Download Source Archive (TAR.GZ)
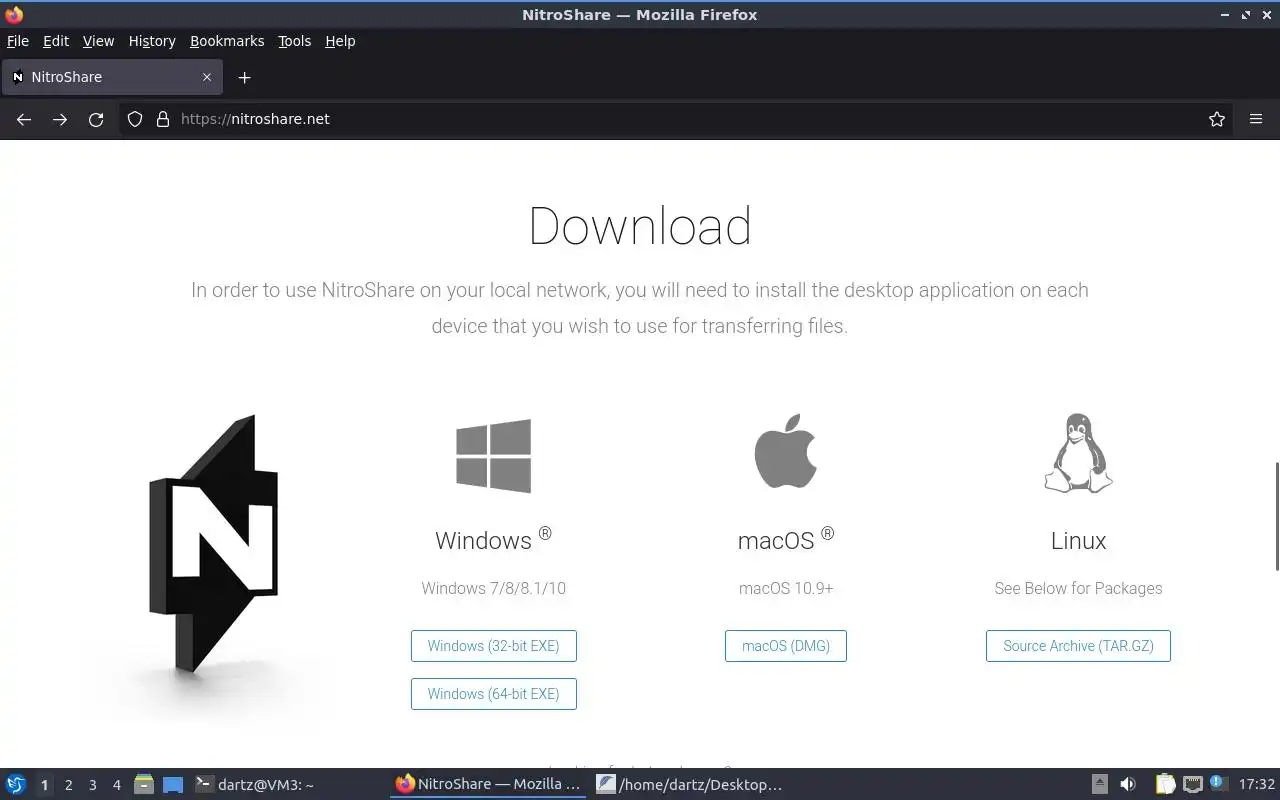The width and height of the screenshot is (1280, 800). (x=1078, y=646)
